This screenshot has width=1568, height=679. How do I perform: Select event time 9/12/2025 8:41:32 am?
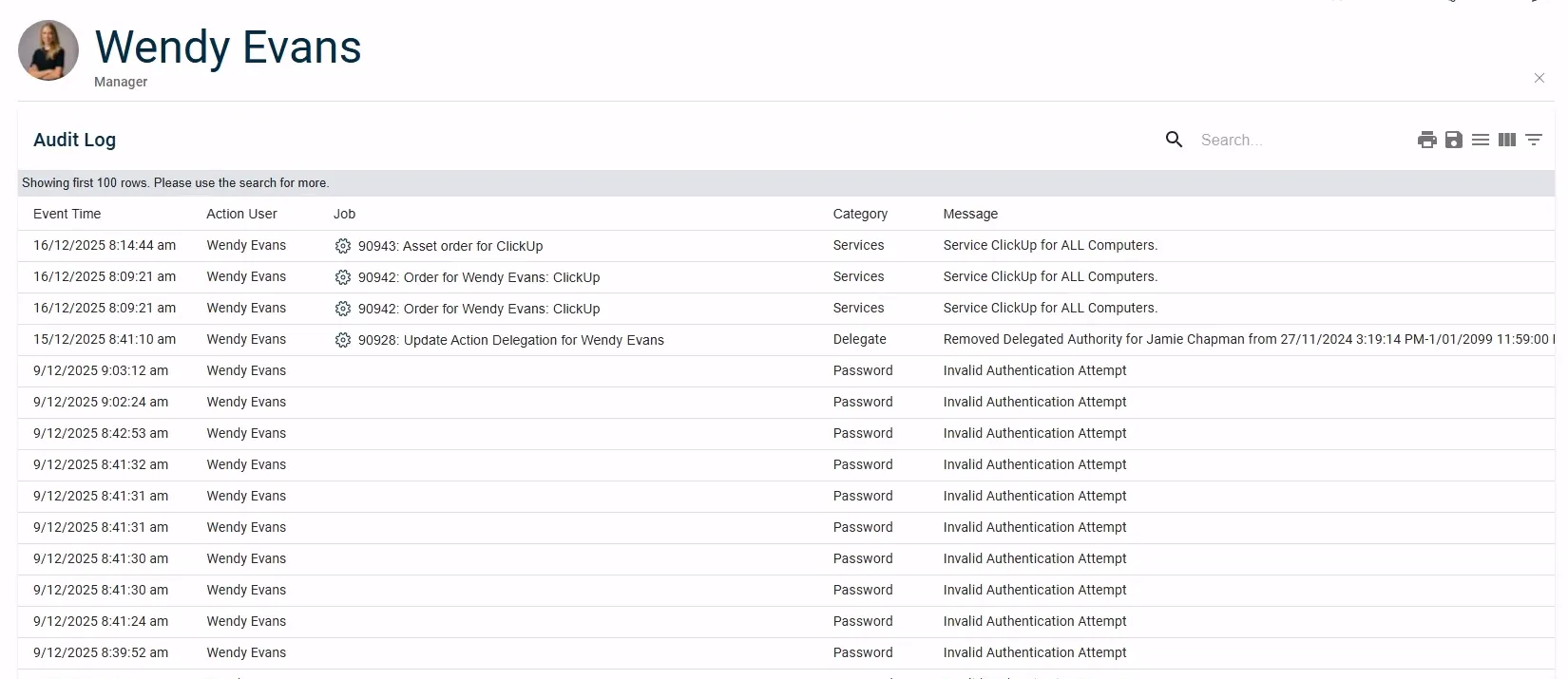pos(101,464)
